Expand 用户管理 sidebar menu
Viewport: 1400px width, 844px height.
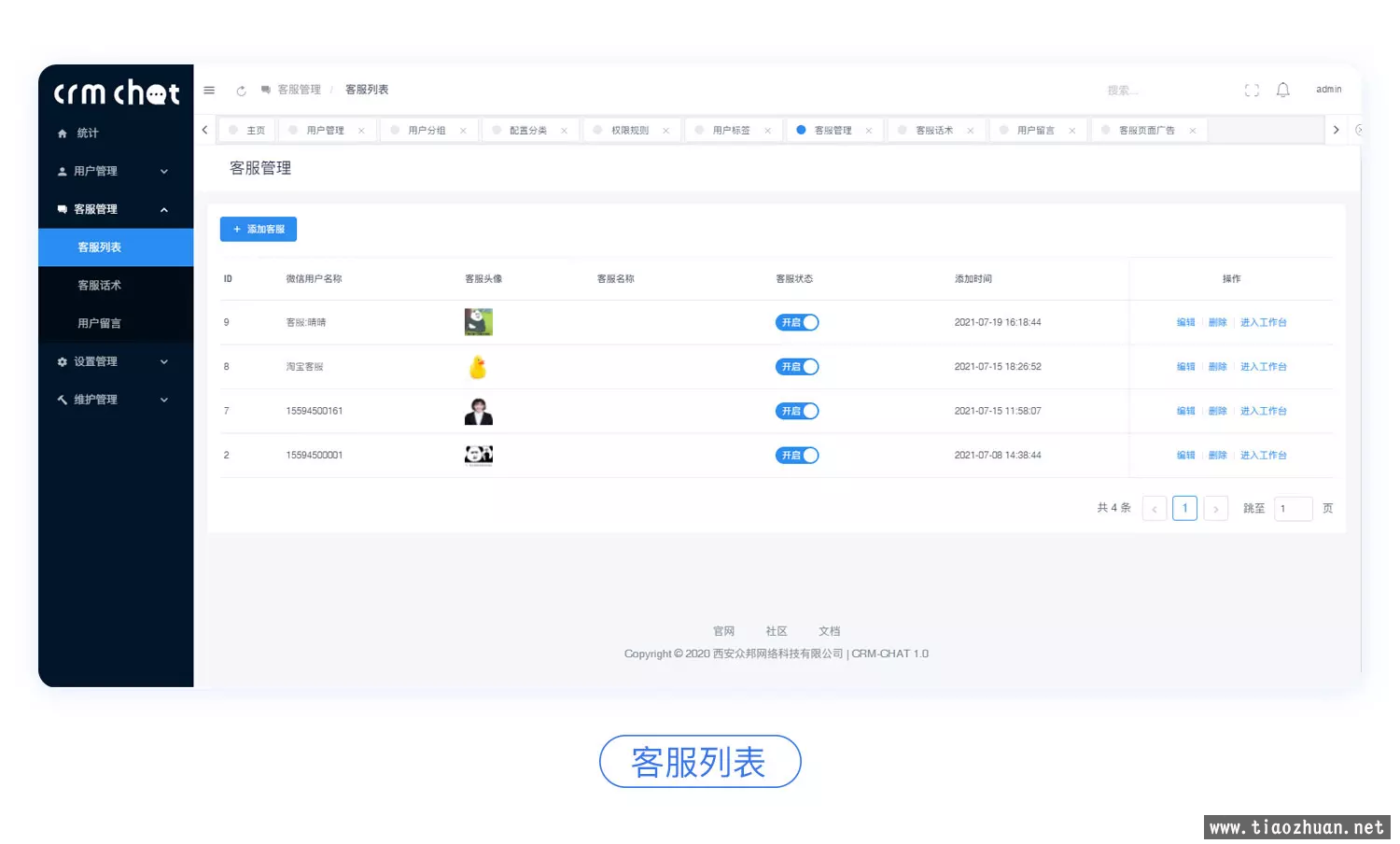(x=116, y=171)
